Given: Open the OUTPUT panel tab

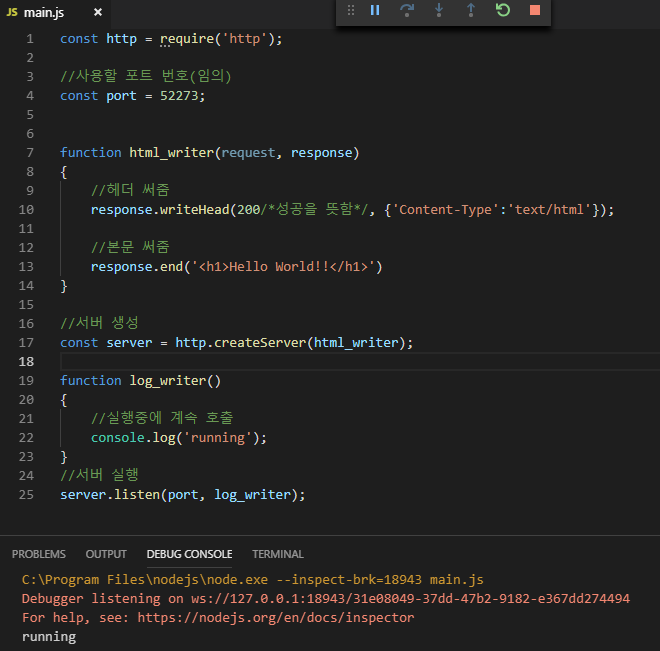Looking at the screenshot, I should pos(106,554).
